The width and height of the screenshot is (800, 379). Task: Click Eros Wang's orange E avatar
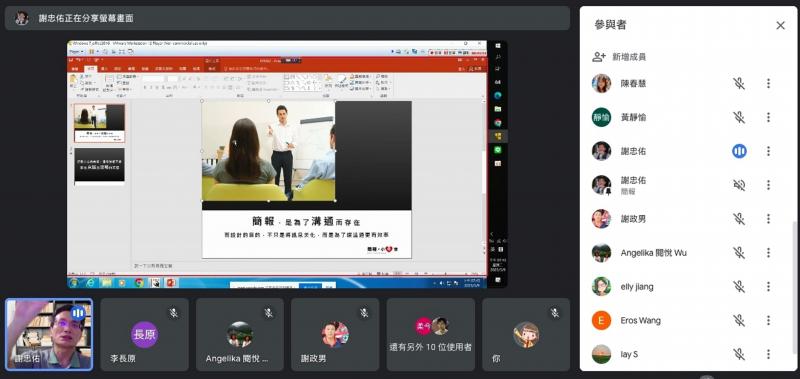(602, 320)
